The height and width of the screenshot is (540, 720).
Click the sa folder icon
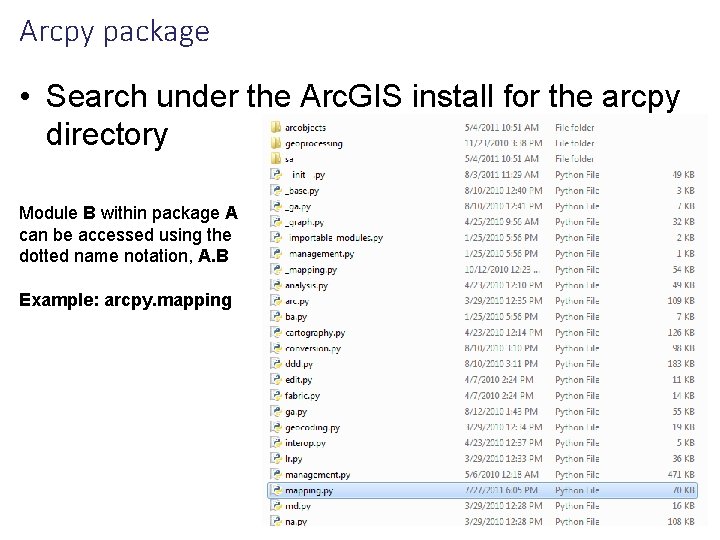(x=276, y=159)
